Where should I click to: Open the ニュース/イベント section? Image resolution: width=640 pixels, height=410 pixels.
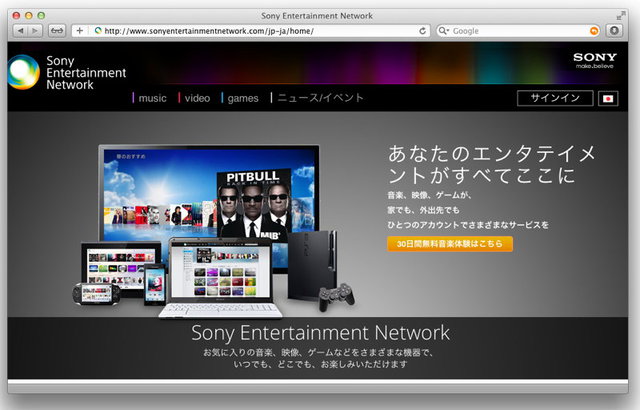pos(317,98)
